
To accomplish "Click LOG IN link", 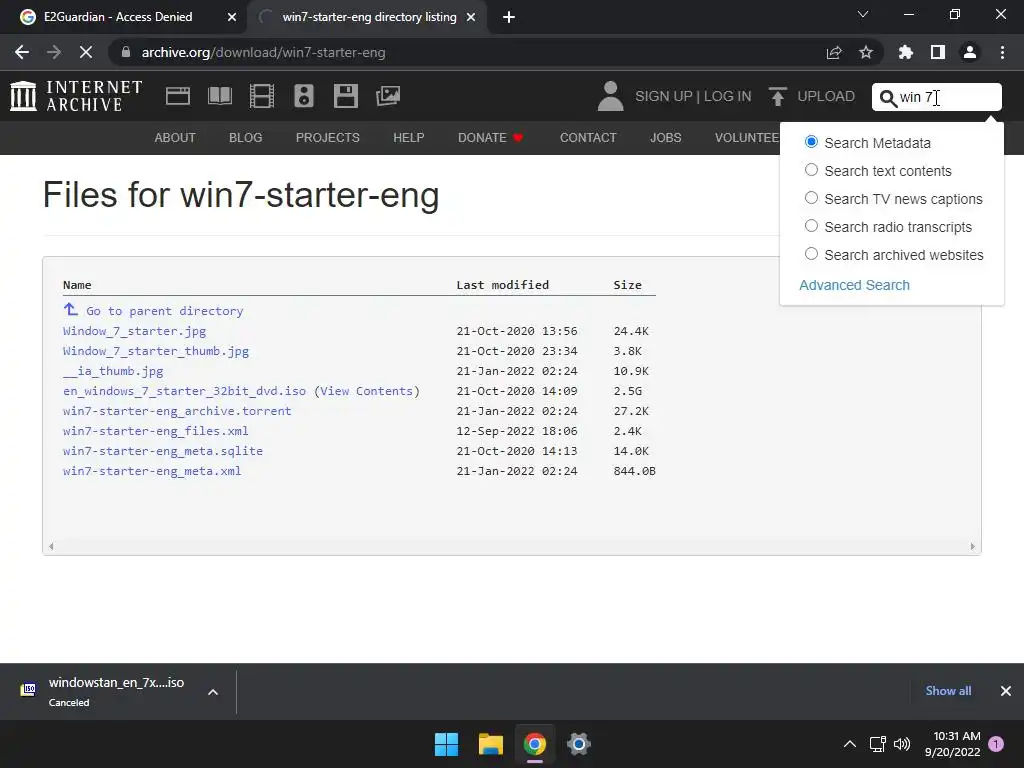I will [x=728, y=96].
